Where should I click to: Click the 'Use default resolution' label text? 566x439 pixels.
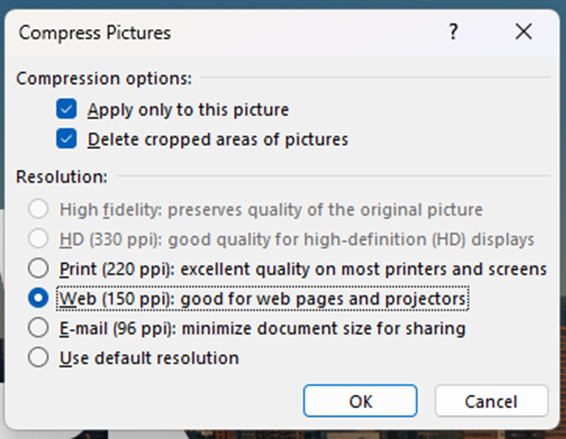tap(149, 358)
